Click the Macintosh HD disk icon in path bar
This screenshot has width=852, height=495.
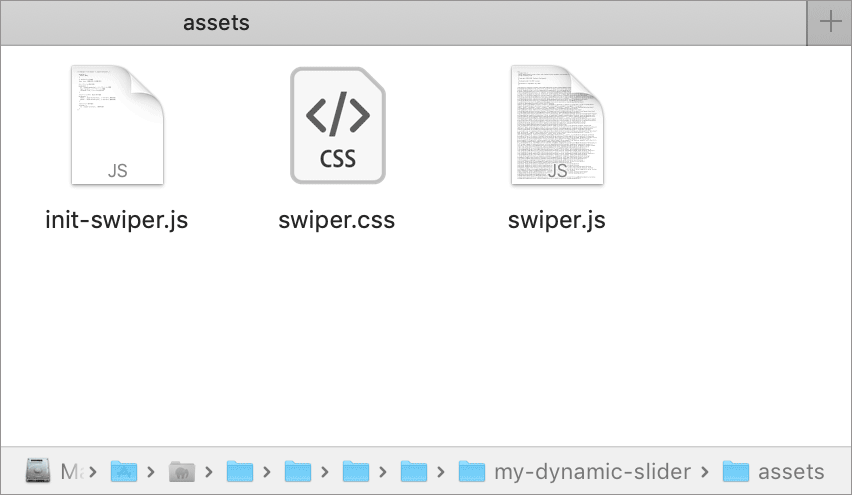pos(39,471)
